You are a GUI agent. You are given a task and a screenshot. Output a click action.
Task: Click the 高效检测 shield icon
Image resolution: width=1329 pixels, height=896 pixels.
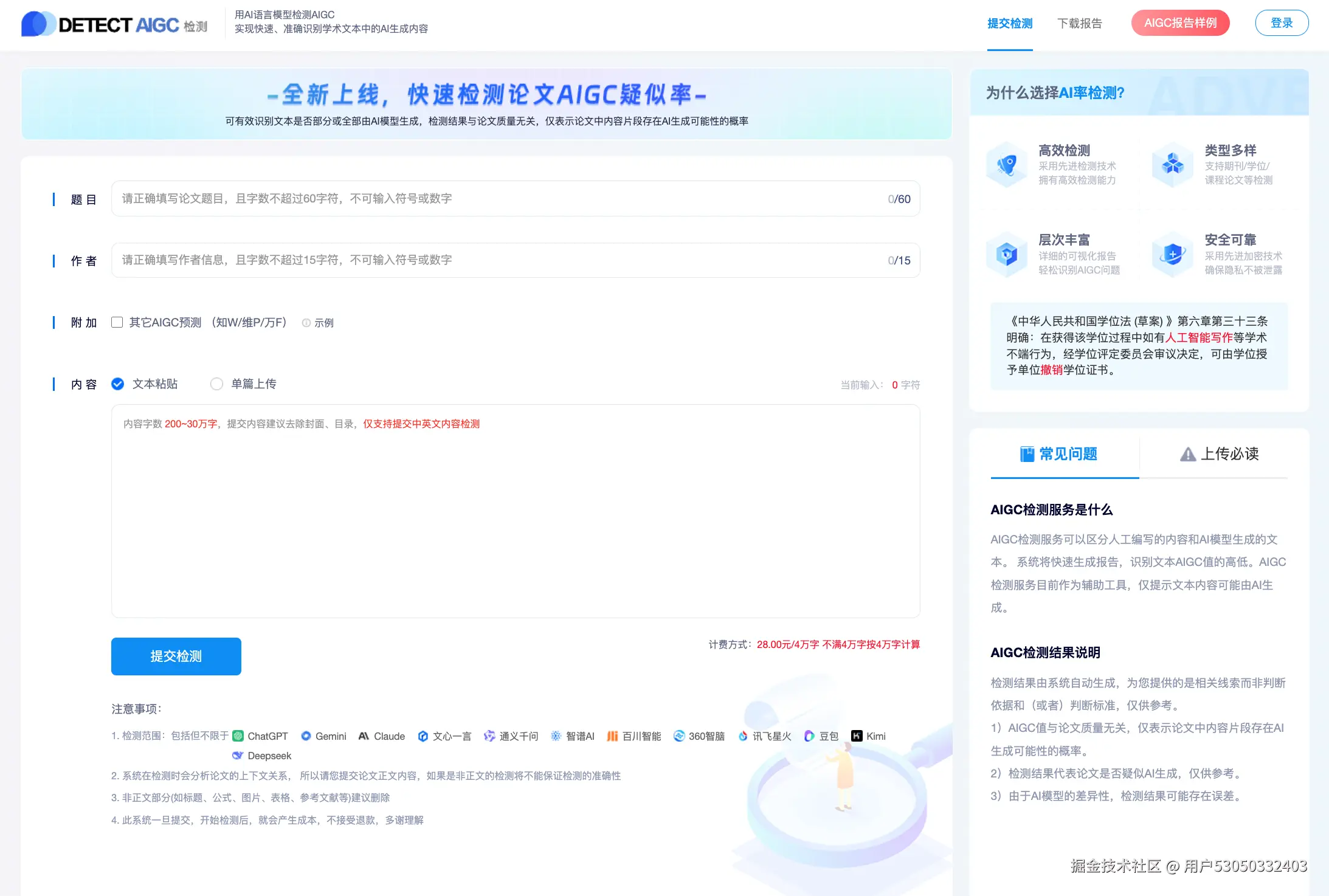pyautogui.click(x=1007, y=164)
